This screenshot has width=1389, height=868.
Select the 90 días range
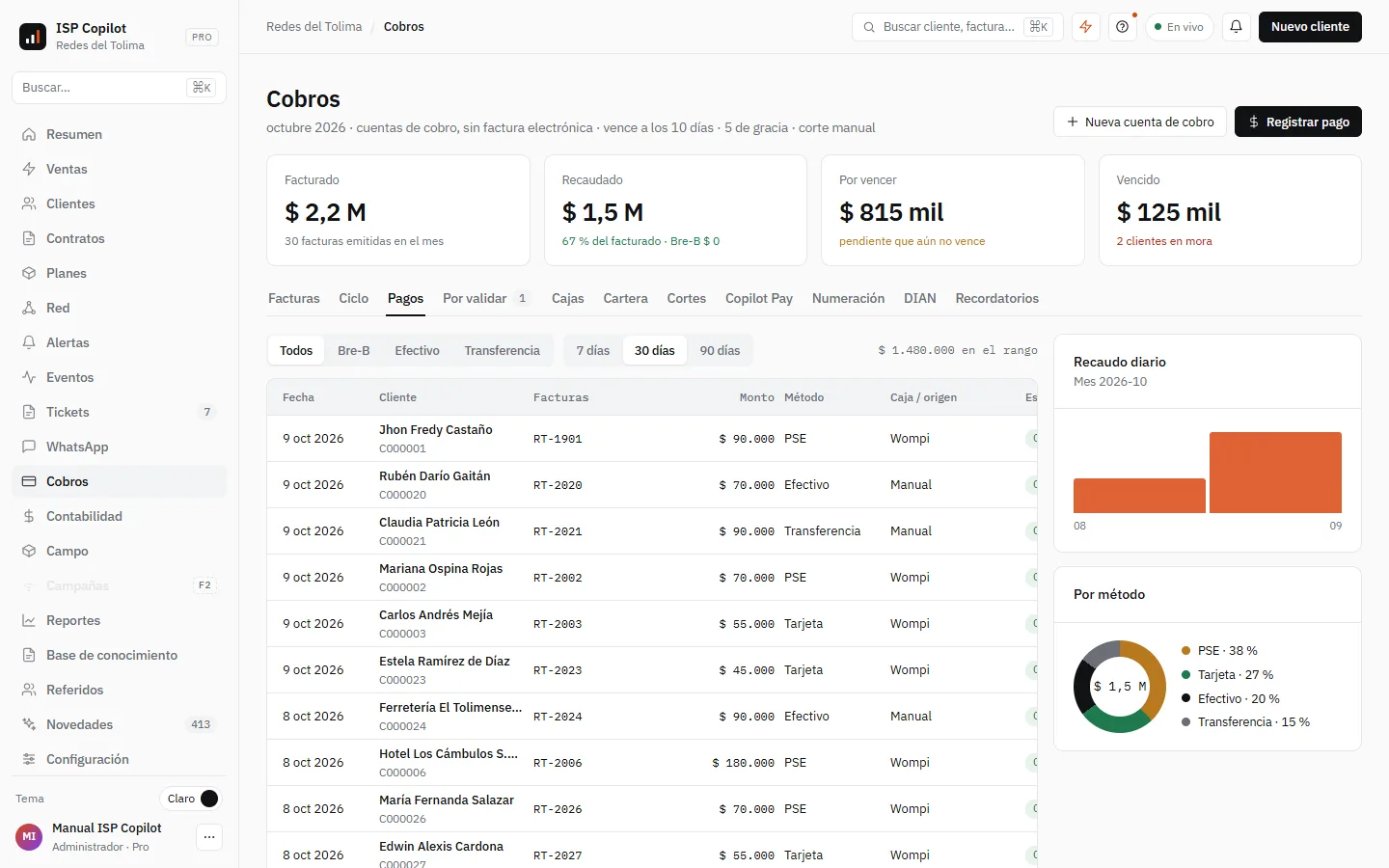720,350
